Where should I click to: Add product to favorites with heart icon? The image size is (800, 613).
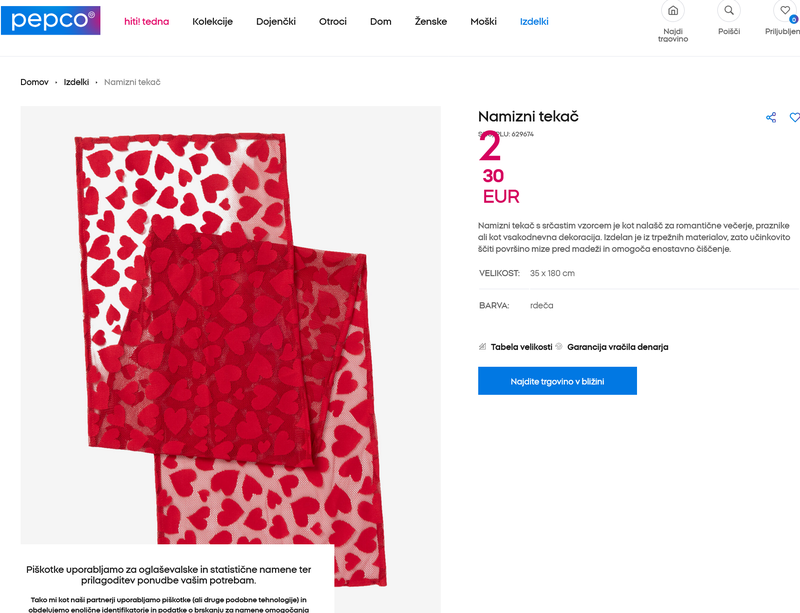coord(794,117)
